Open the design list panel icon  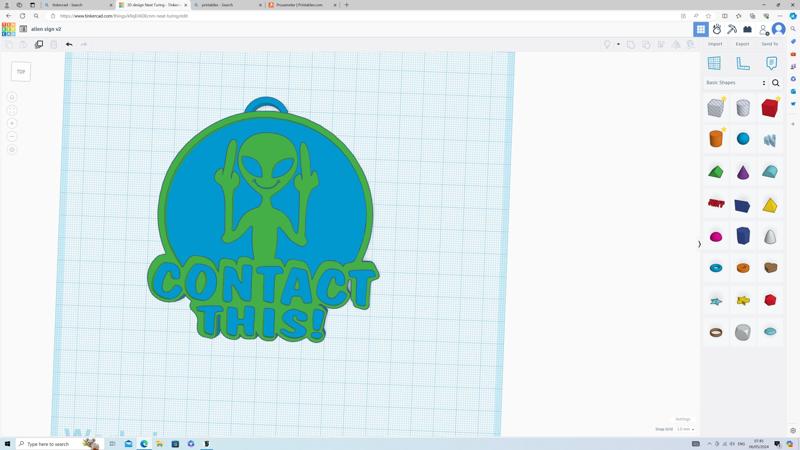click(x=23, y=29)
